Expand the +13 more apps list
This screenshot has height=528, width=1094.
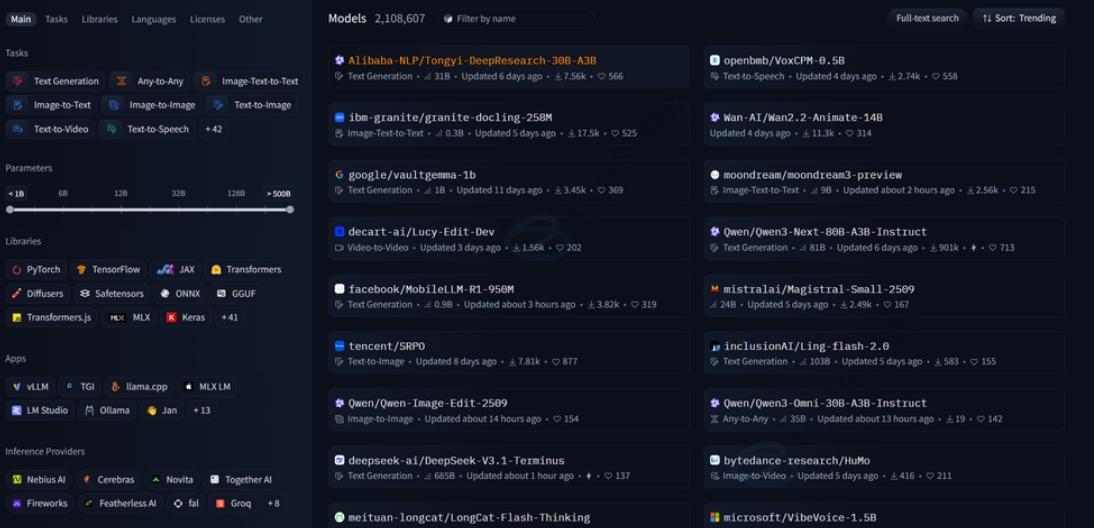(202, 411)
